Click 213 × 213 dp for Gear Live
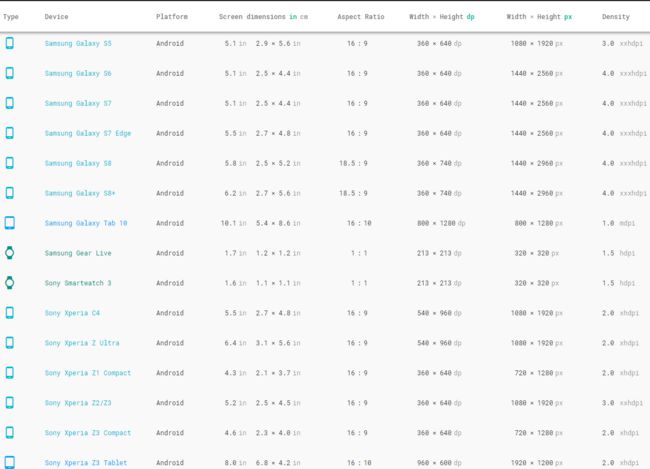The image size is (650, 469). pos(439,253)
